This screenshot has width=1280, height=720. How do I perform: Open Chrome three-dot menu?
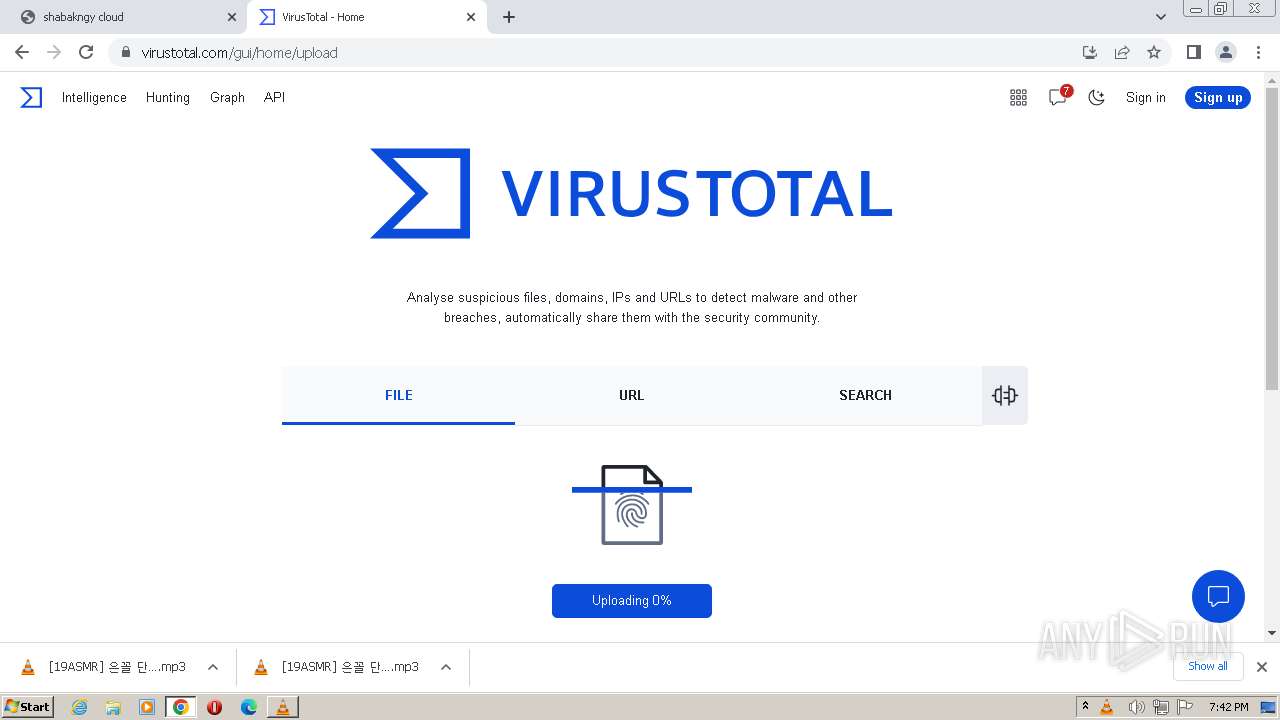point(1258,52)
